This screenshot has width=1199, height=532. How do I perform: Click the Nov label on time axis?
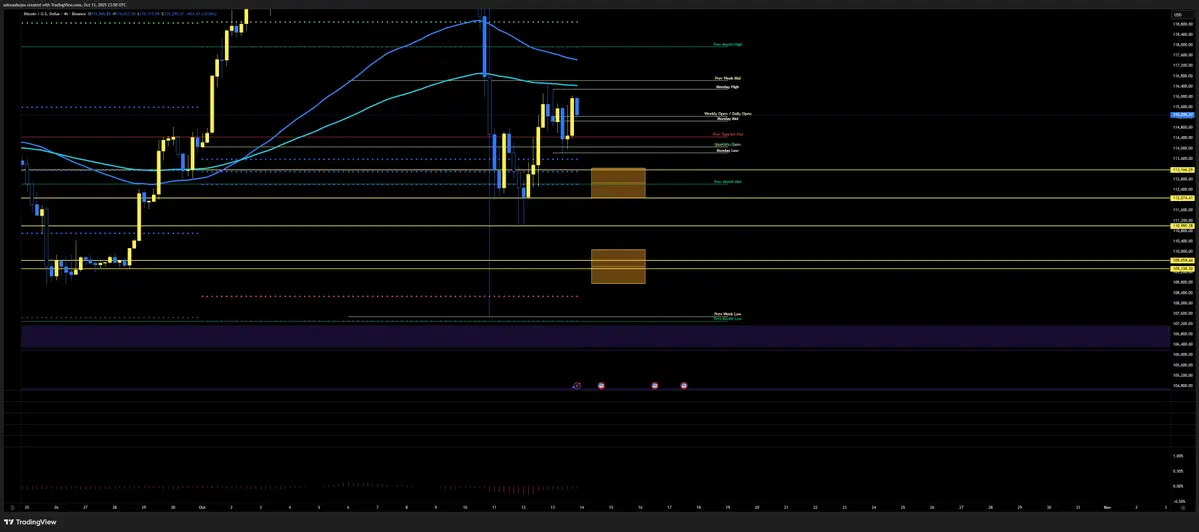click(x=1106, y=507)
